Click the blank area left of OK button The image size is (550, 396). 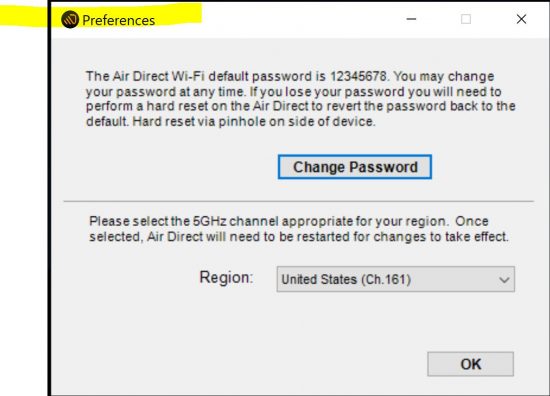click(239, 364)
